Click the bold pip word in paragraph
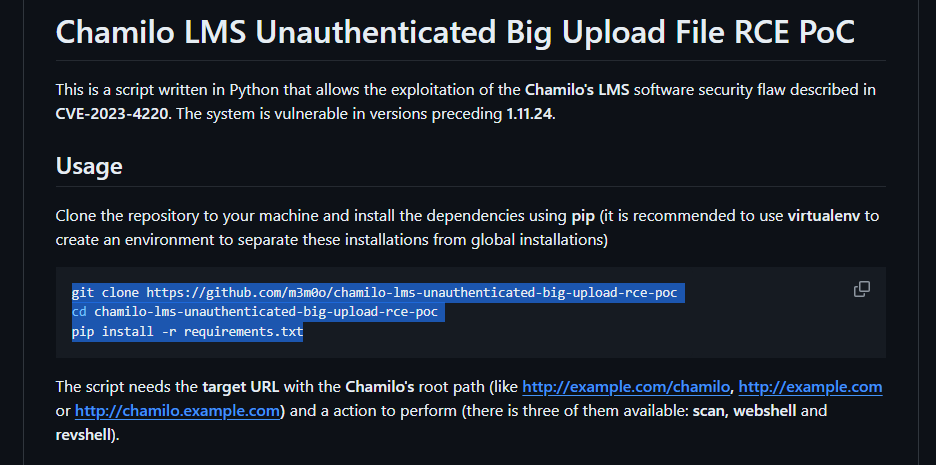 tap(583, 216)
